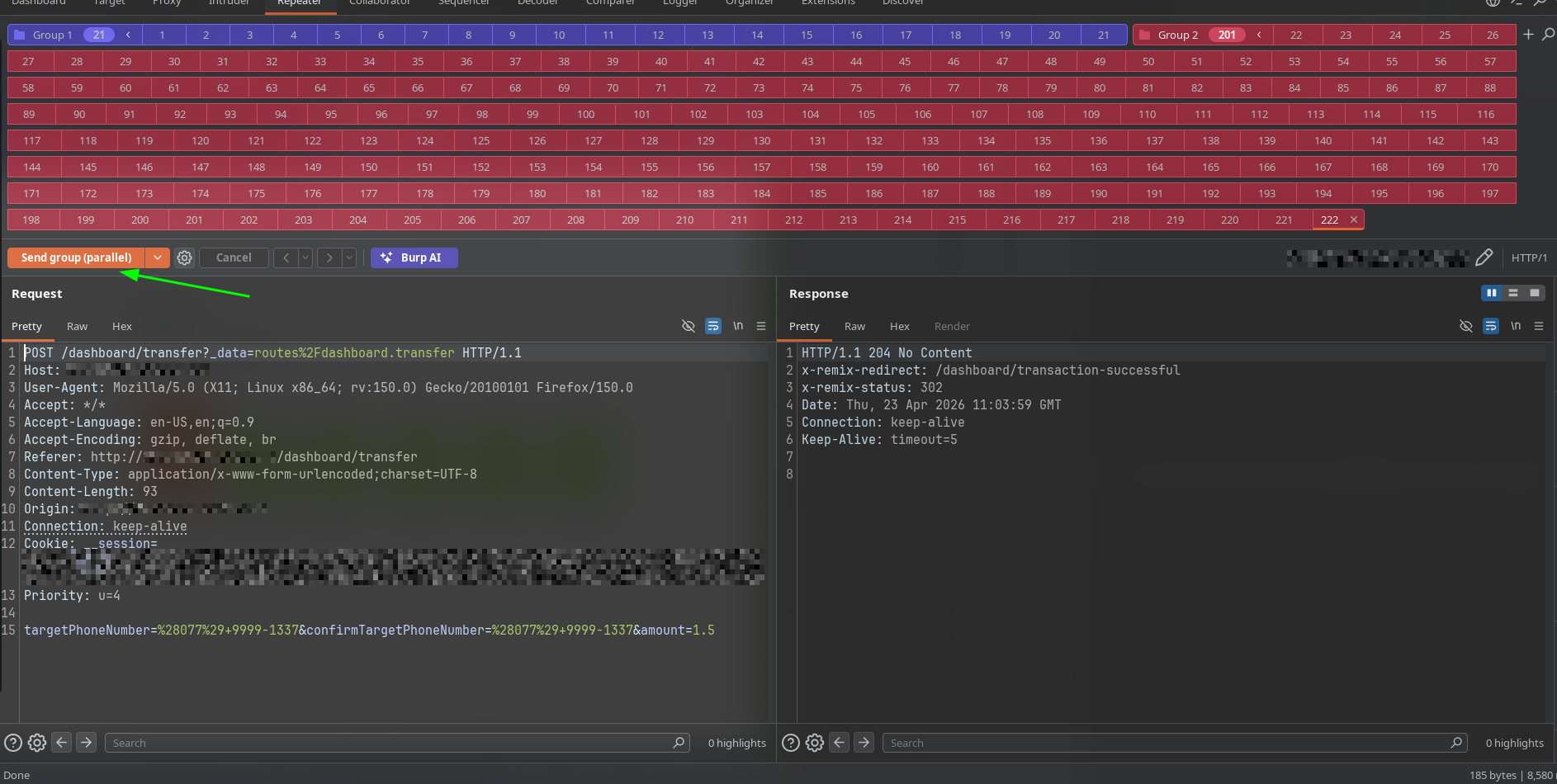Click the HTTP/1 protocol selector
The height and width of the screenshot is (784, 1557).
(x=1529, y=257)
